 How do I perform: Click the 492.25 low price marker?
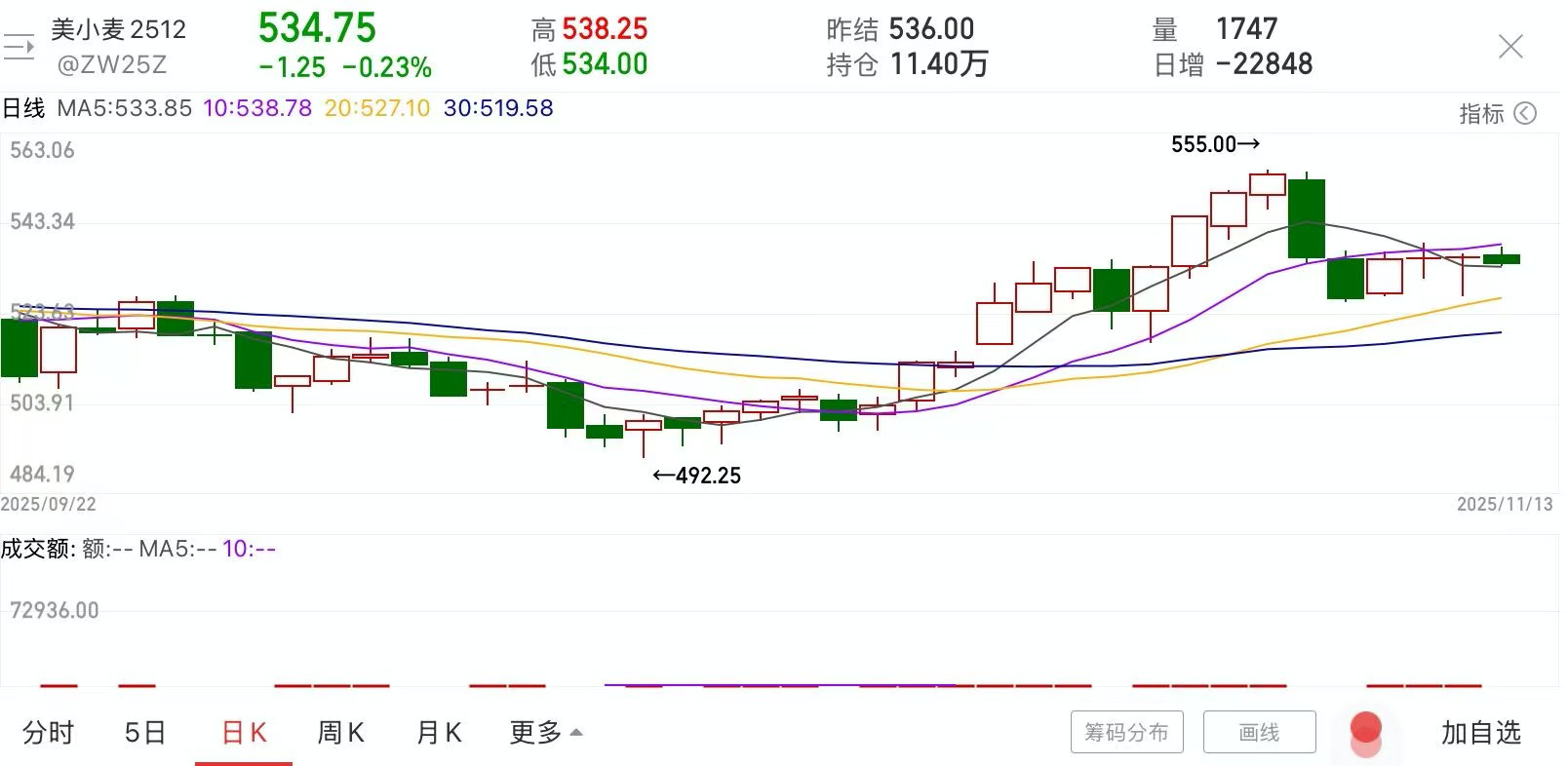(x=696, y=476)
